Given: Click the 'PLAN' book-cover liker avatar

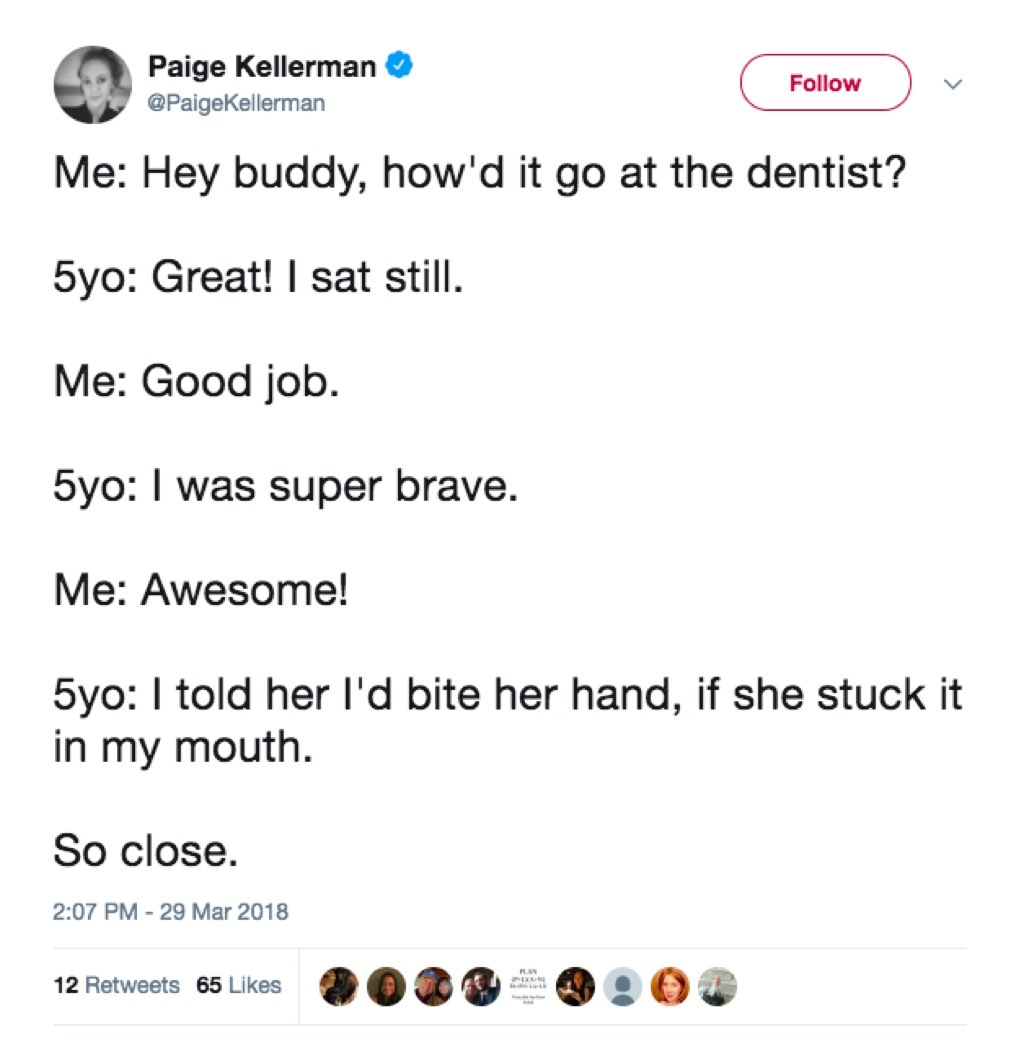Looking at the screenshot, I should click(x=529, y=986).
